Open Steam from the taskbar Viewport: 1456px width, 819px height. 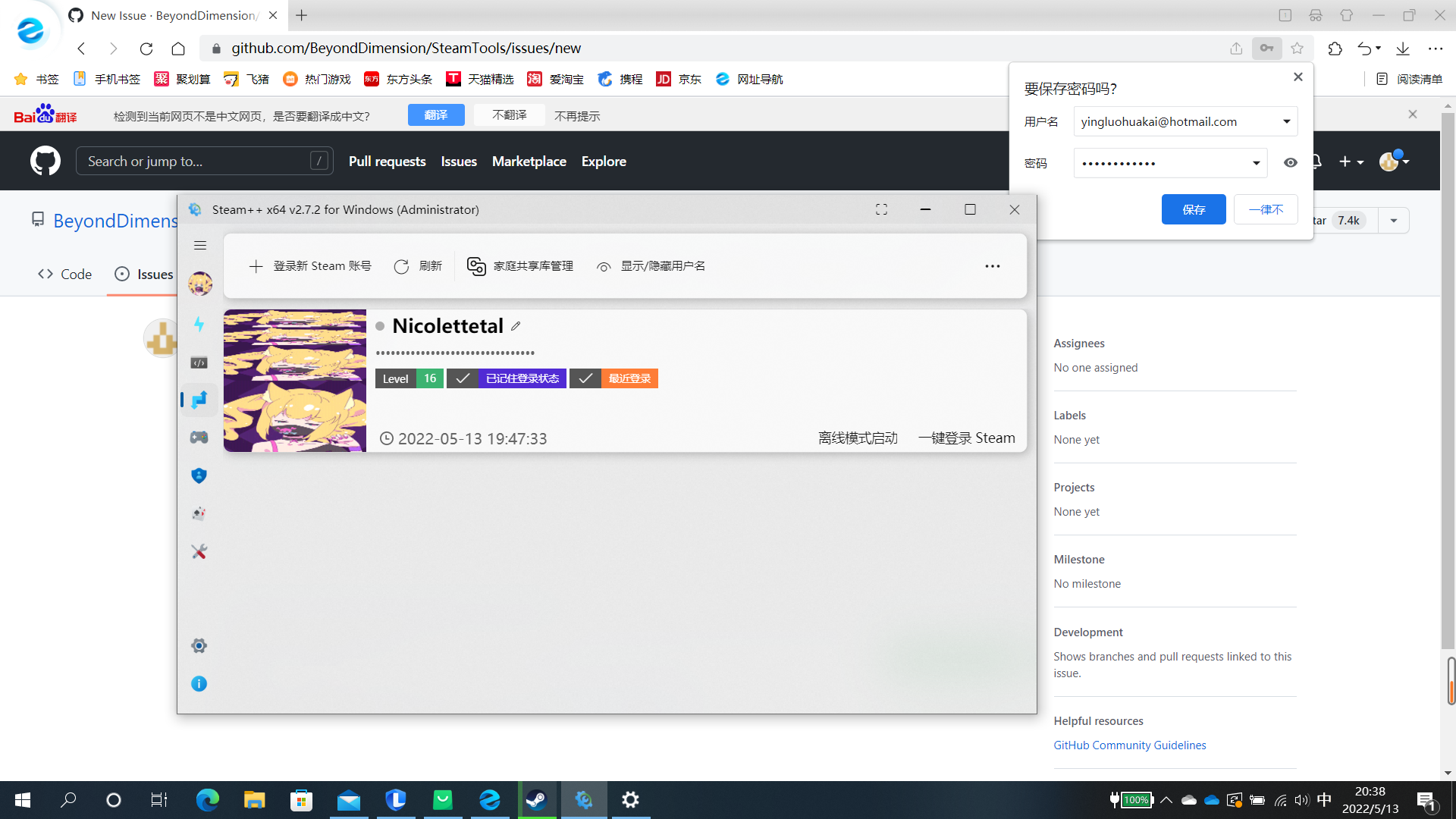[x=537, y=800]
